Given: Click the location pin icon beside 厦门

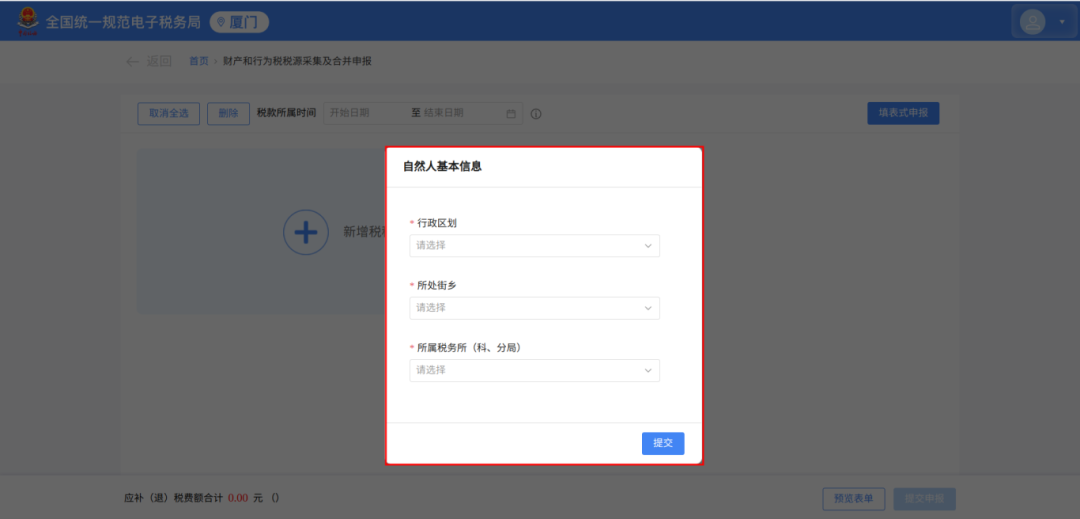Looking at the screenshot, I should (x=221, y=22).
